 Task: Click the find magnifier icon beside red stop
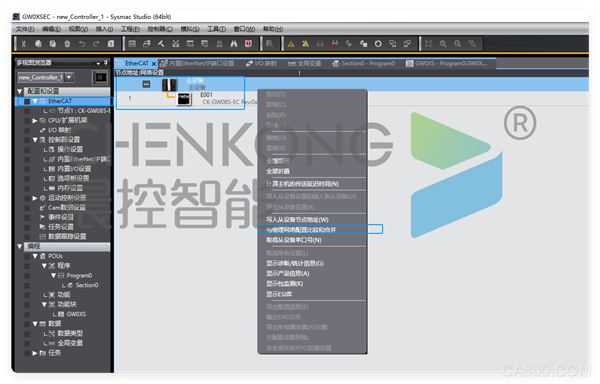269,44
